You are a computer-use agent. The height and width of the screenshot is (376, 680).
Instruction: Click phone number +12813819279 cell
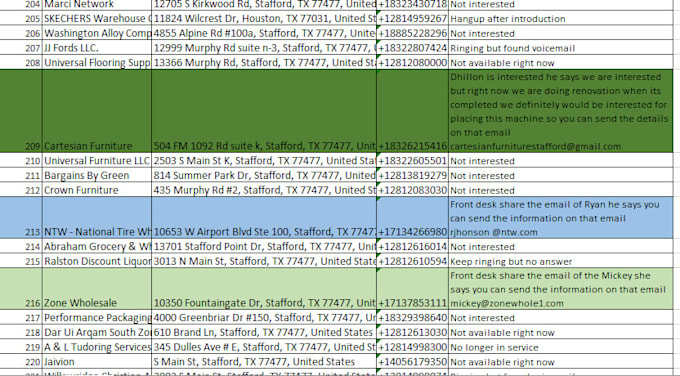[x=412, y=175]
